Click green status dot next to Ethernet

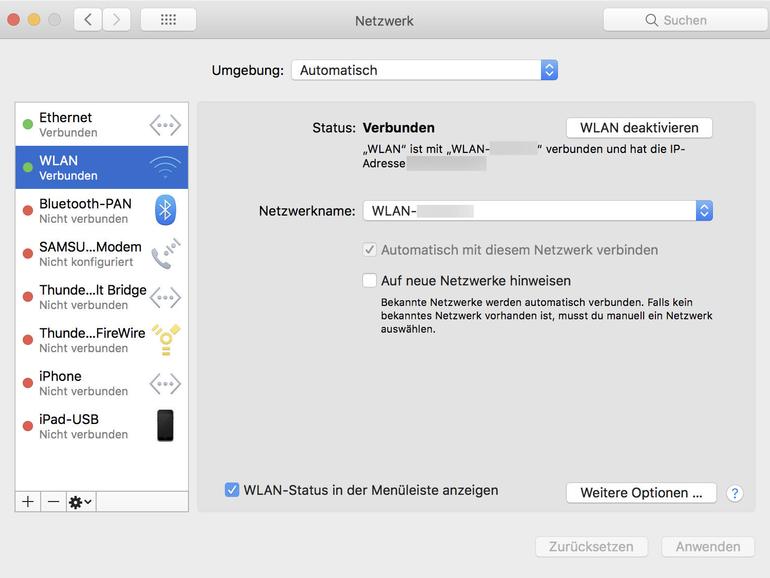coord(28,124)
